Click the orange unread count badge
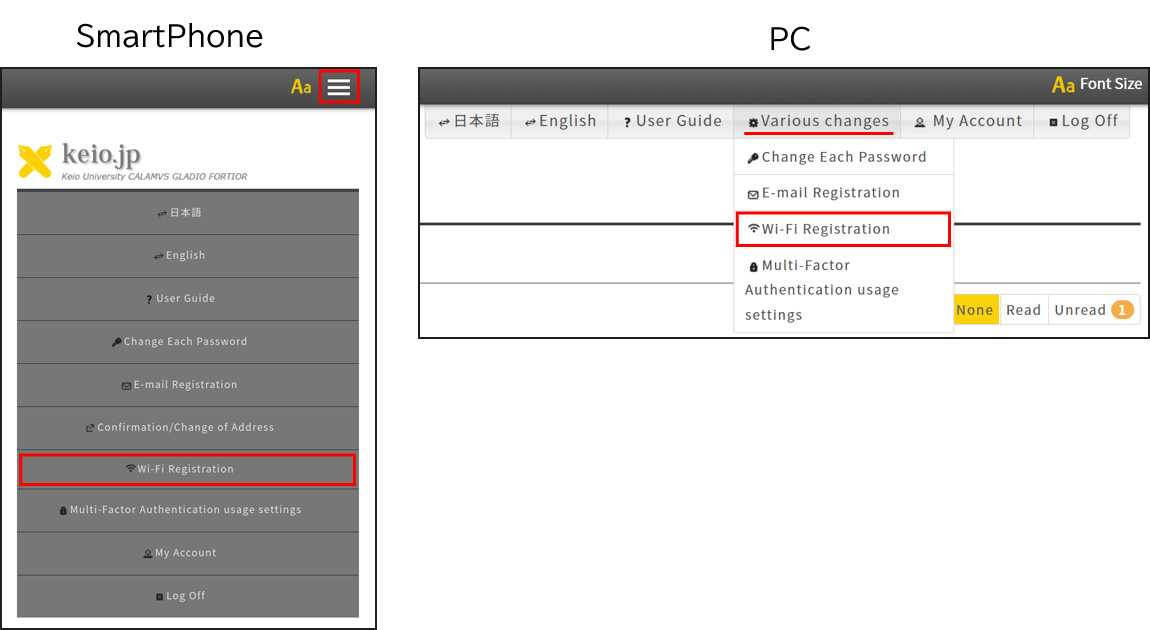The height and width of the screenshot is (630, 1150). 1121,310
